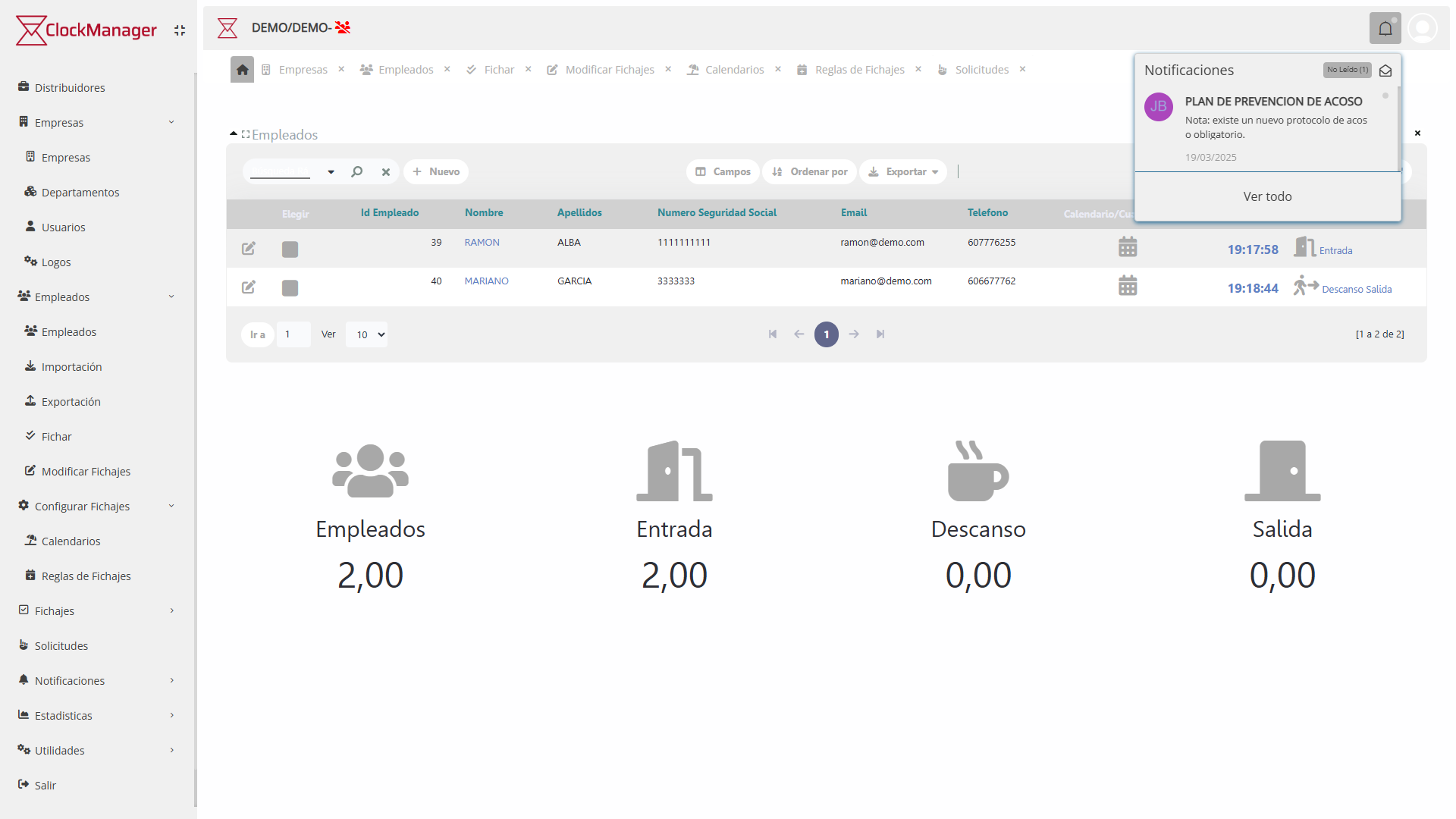This screenshot has width=1456, height=819.
Task: Click the Entrada door icon for RAMON
Action: click(x=1304, y=247)
